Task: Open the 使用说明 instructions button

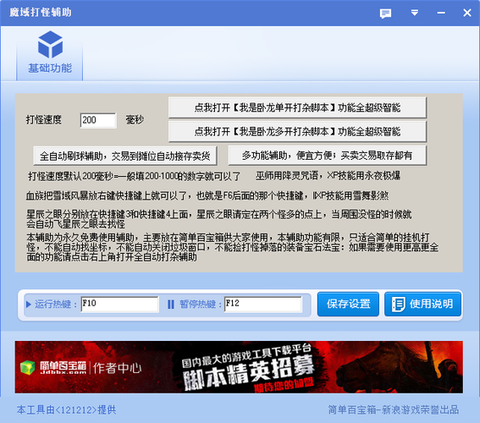Action: (x=423, y=304)
